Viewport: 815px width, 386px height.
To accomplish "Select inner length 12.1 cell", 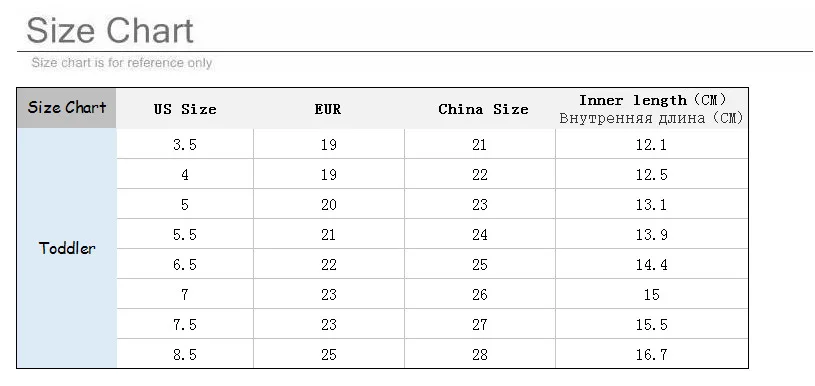I will [x=652, y=144].
